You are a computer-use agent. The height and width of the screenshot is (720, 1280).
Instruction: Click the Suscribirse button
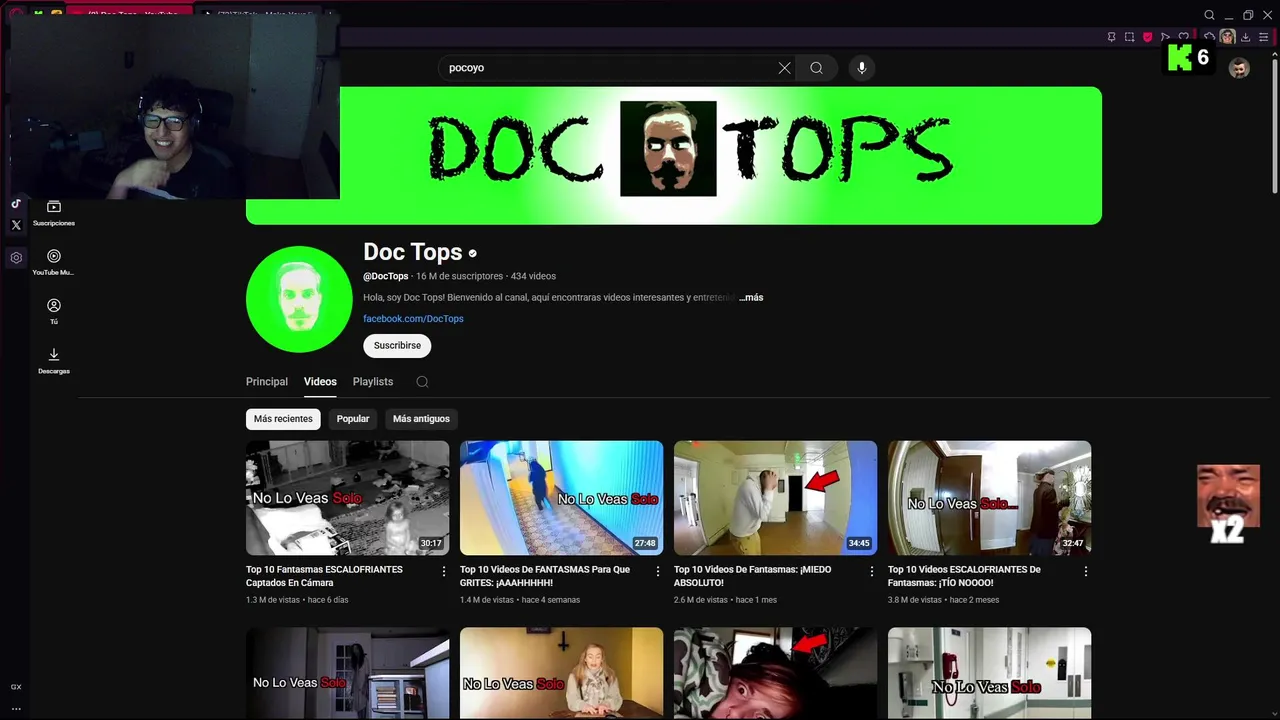pos(397,345)
